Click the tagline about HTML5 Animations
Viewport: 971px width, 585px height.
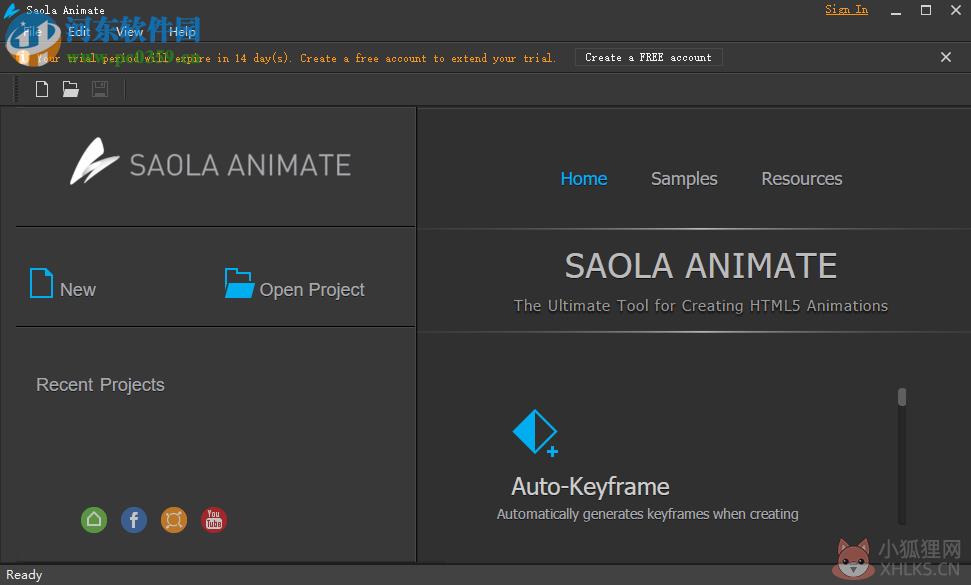700,306
